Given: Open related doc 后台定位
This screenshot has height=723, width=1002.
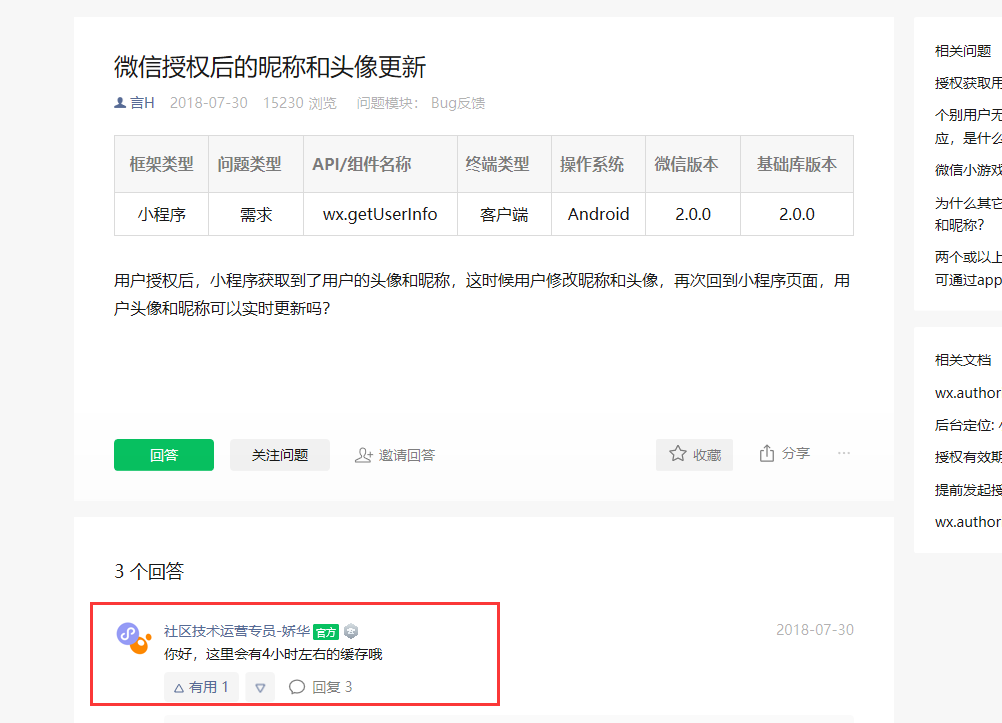Looking at the screenshot, I should pos(968,425).
